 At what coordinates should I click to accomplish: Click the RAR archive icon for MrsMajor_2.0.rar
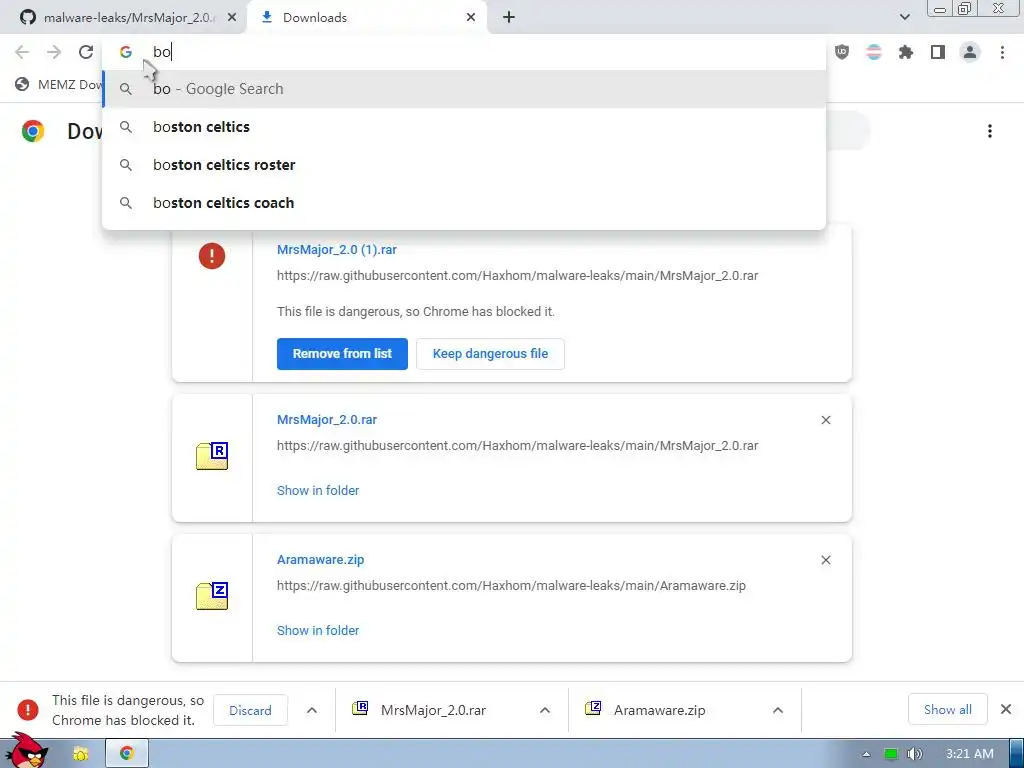pos(212,456)
